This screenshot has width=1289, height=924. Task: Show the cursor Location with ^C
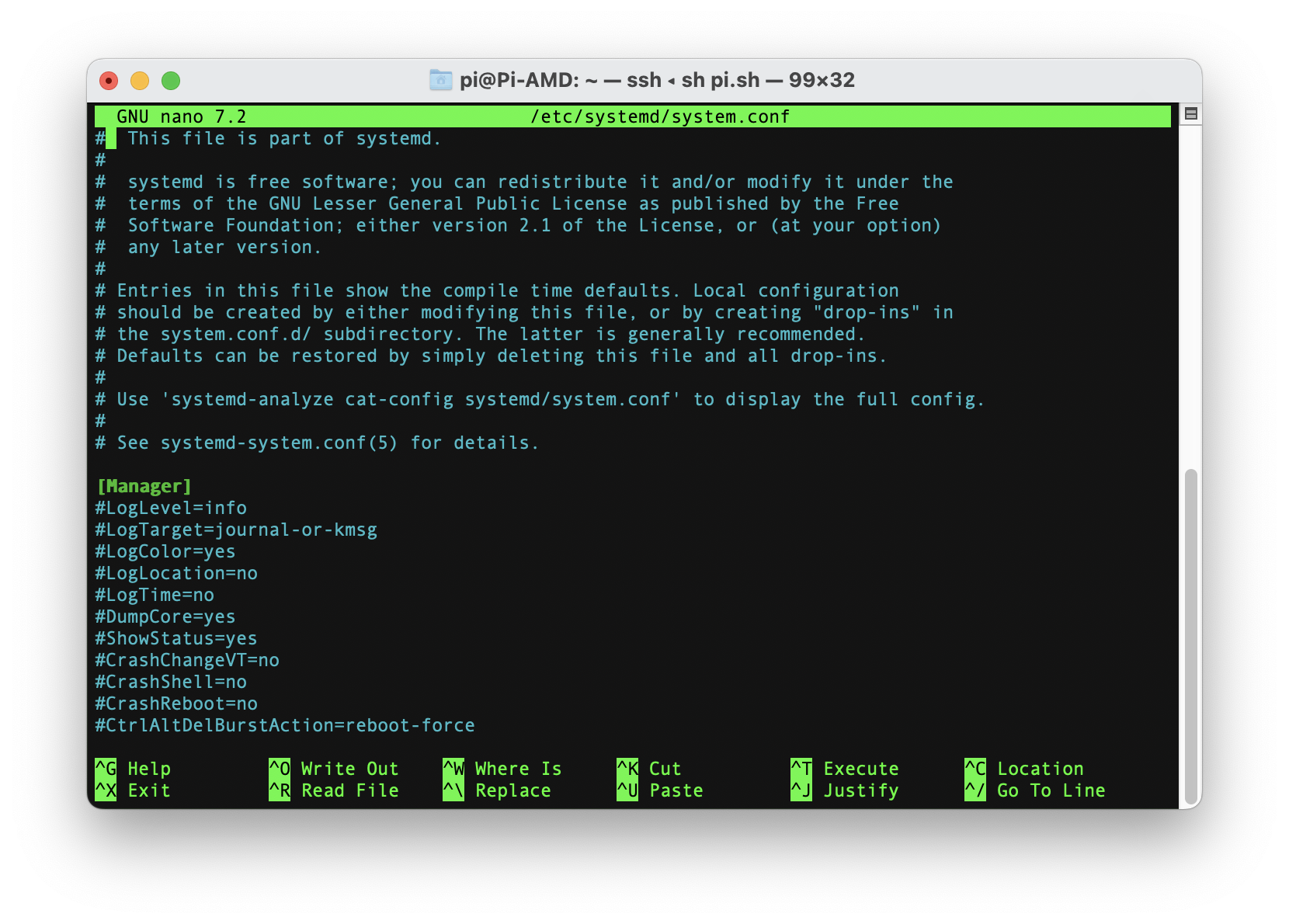coord(1025,769)
